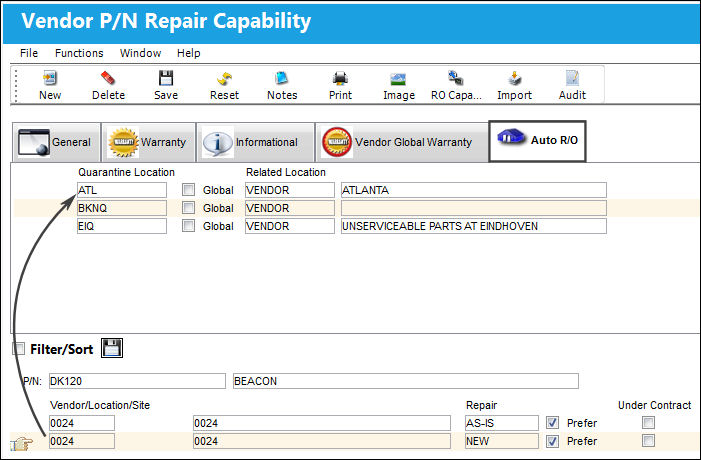Toggle Global checkbox for BKNQ row
This screenshot has height=460, width=701.
pyautogui.click(x=188, y=207)
